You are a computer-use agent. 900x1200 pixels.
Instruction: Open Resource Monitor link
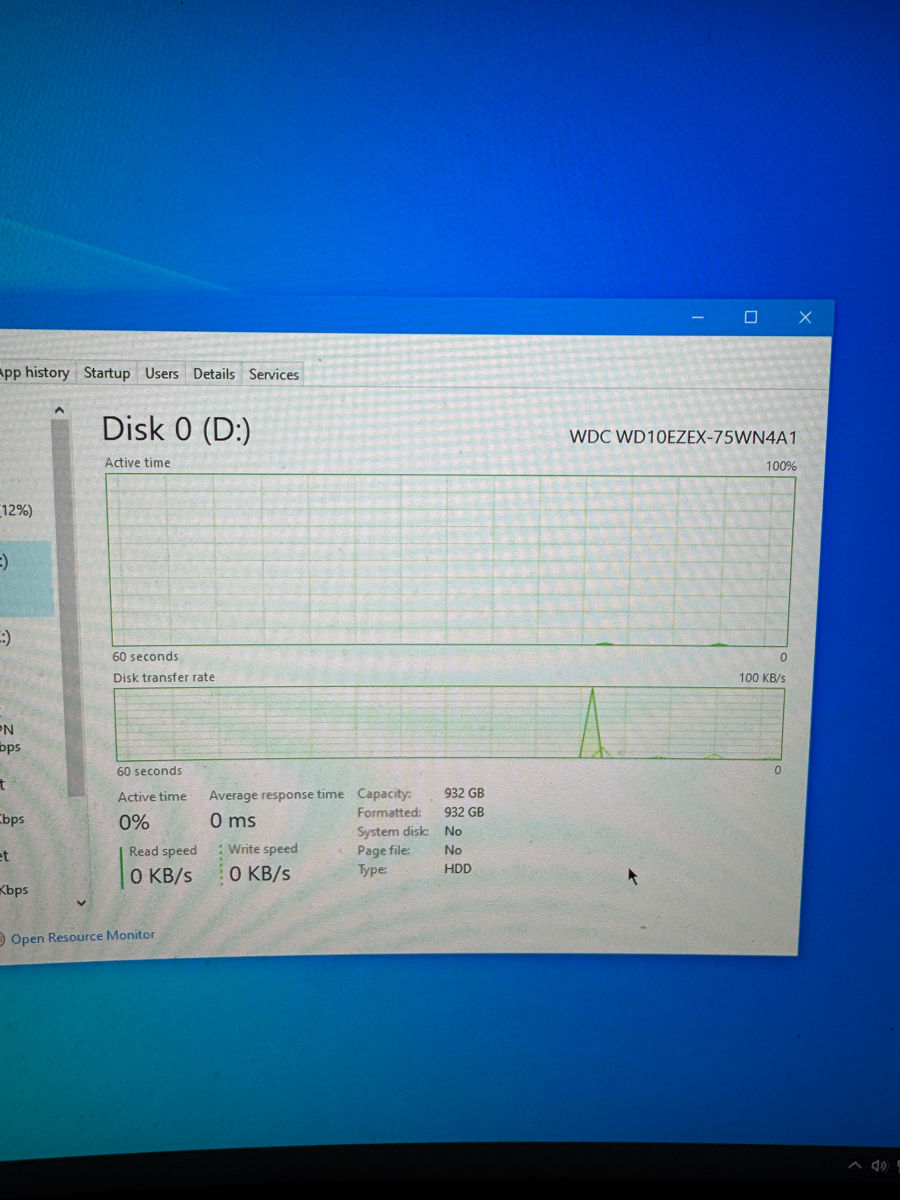(83, 936)
